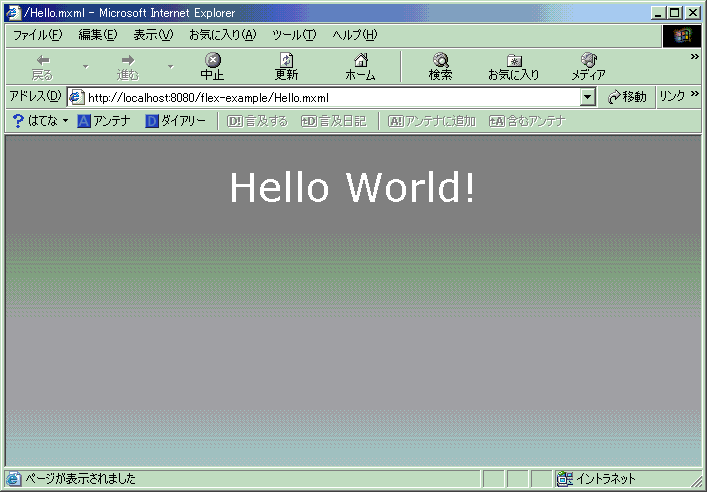Click the ページが表示されました status text
This screenshot has width=707, height=492.
click(80, 478)
